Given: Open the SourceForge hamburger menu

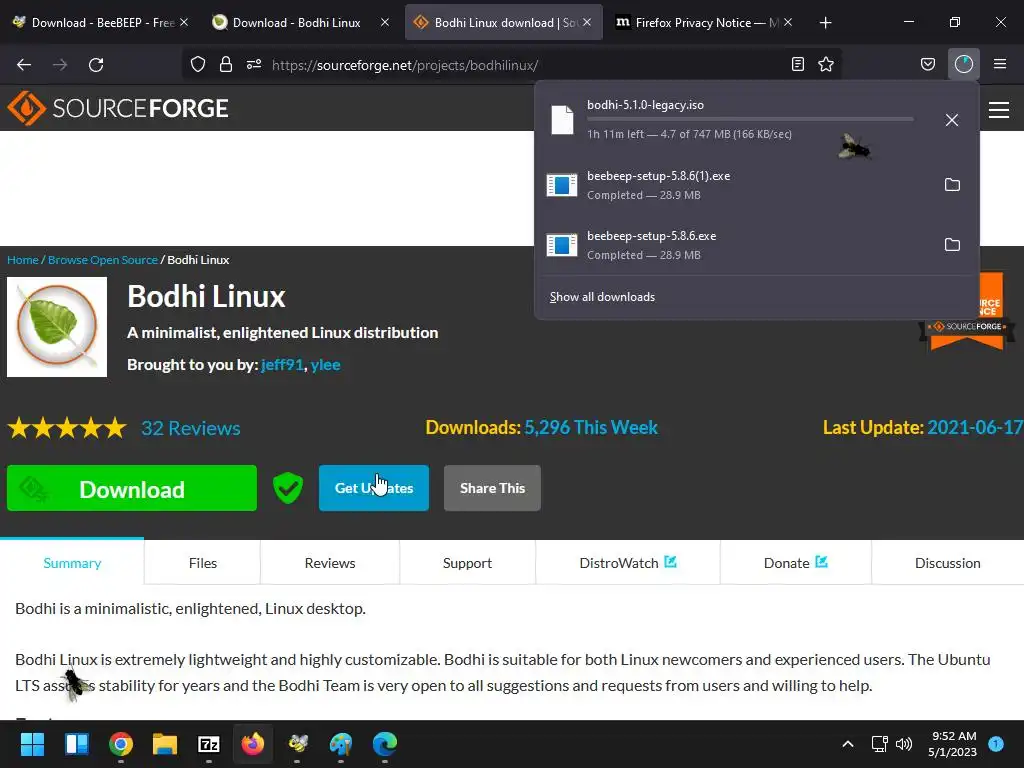Looking at the screenshot, I should coord(999,110).
